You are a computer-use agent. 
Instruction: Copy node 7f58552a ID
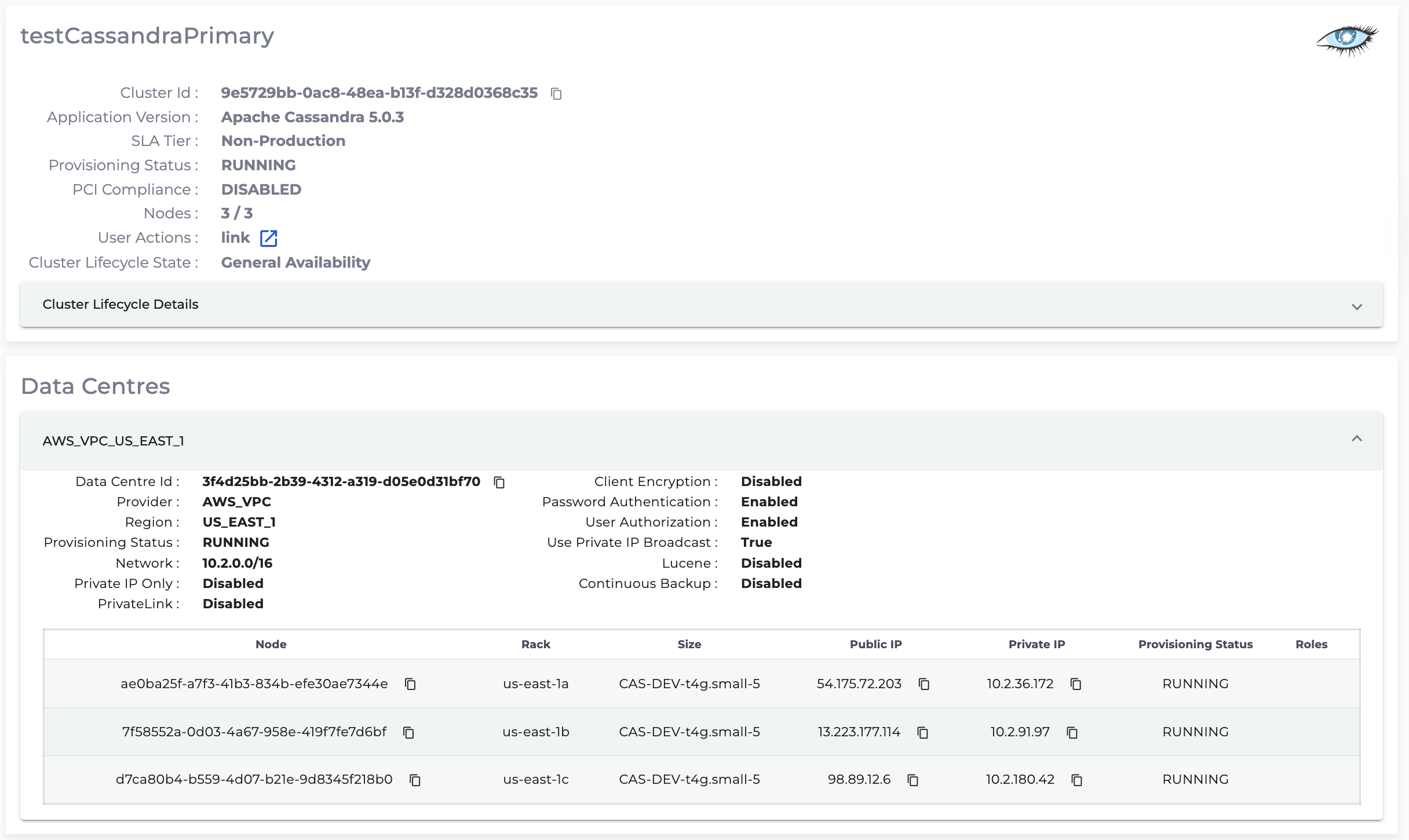[x=408, y=733]
